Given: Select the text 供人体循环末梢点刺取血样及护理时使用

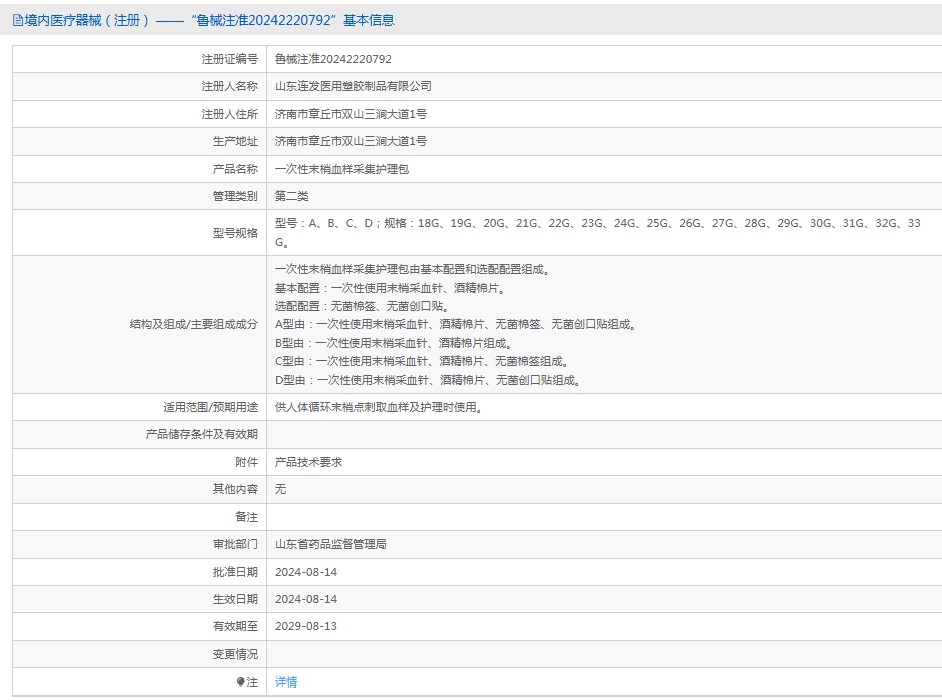Looking at the screenshot, I should [379, 407].
